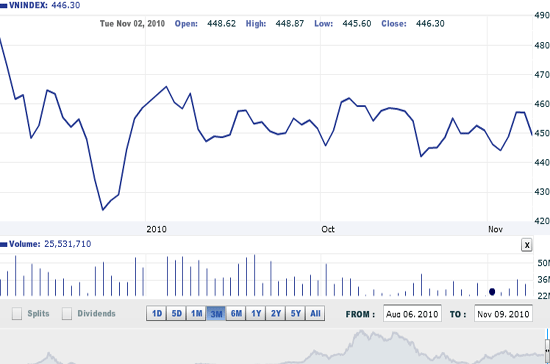Click the highlighted volume dot marker

492,292
